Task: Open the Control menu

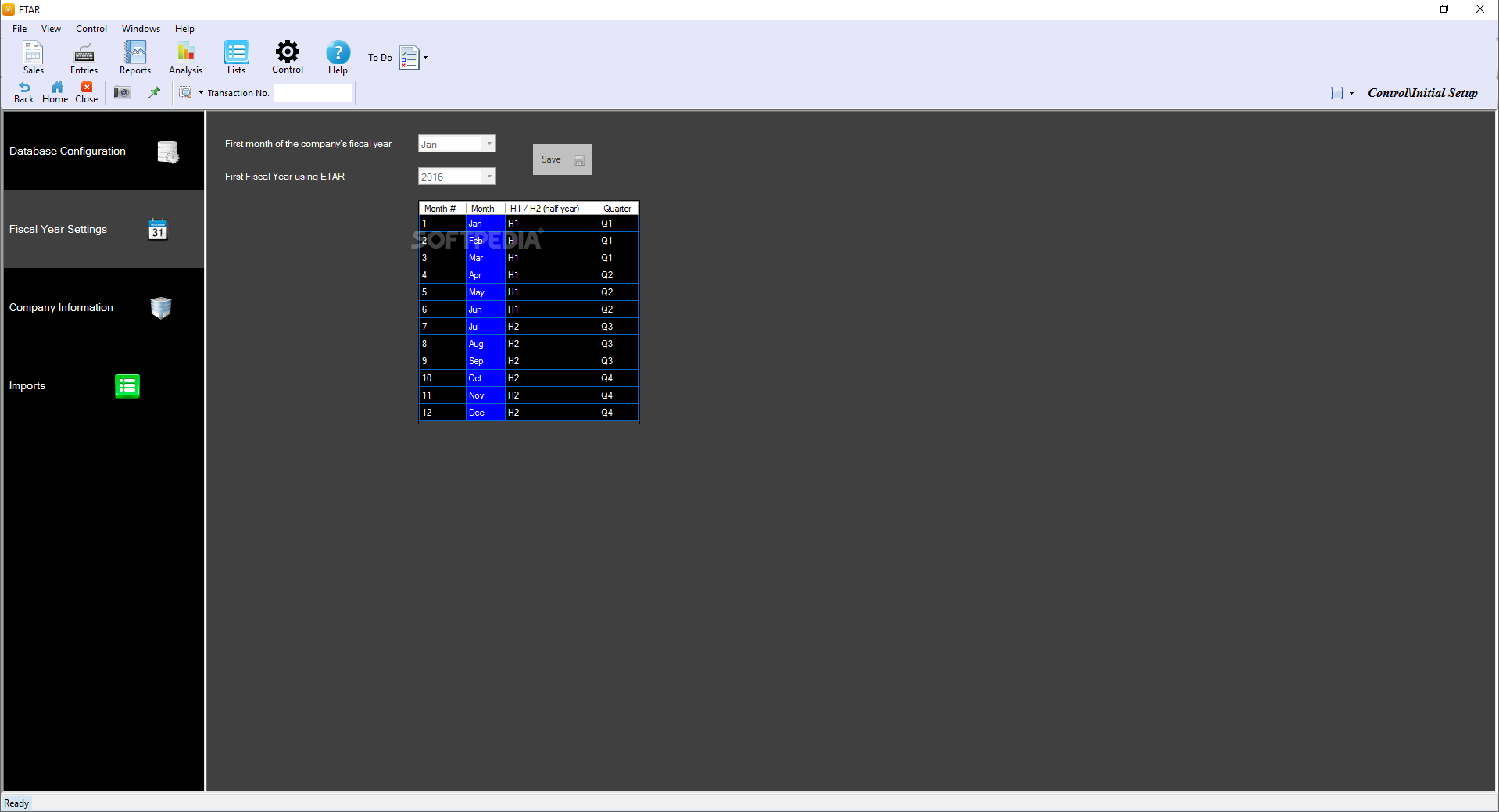Action: pos(91,29)
